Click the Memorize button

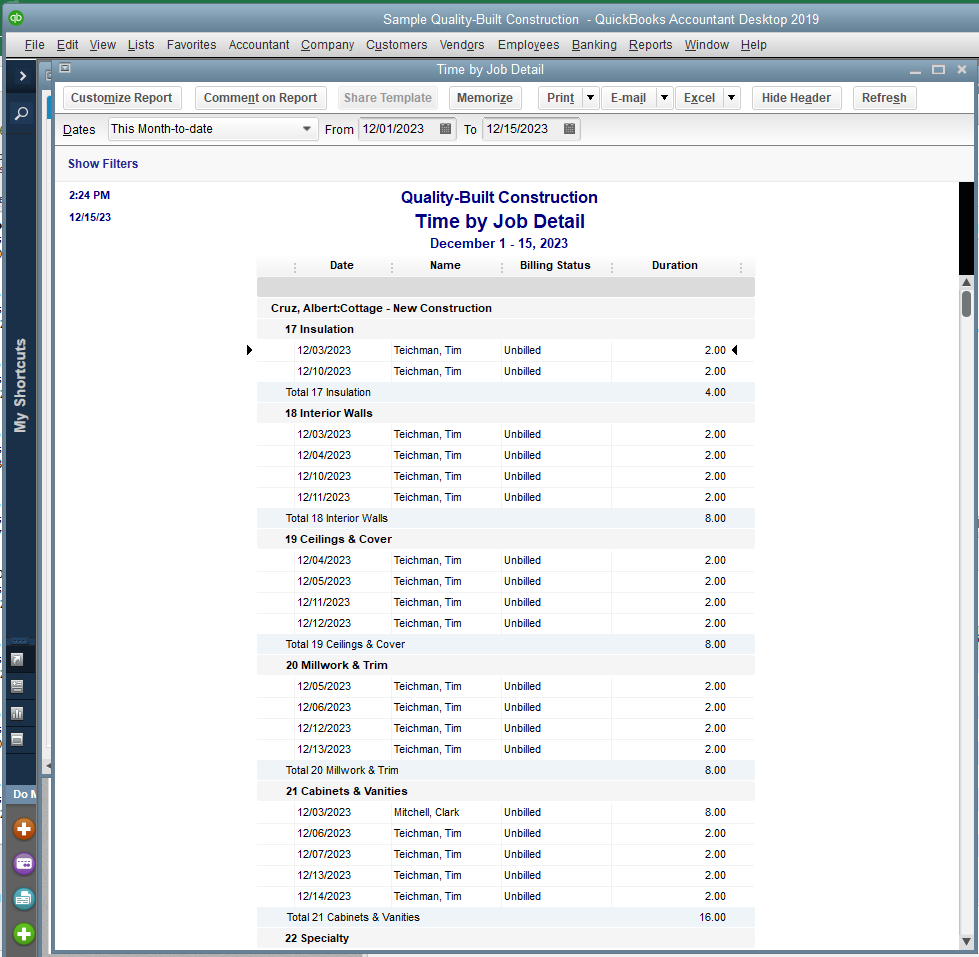pyautogui.click(x=484, y=97)
